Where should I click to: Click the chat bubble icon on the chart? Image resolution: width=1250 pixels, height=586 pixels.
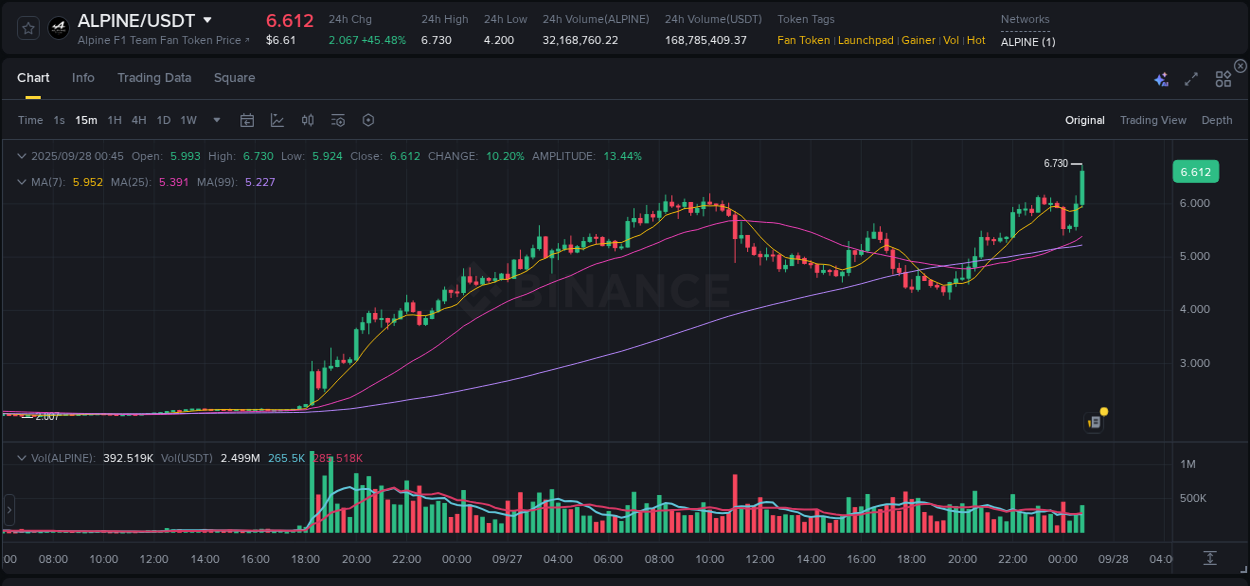click(x=1093, y=421)
